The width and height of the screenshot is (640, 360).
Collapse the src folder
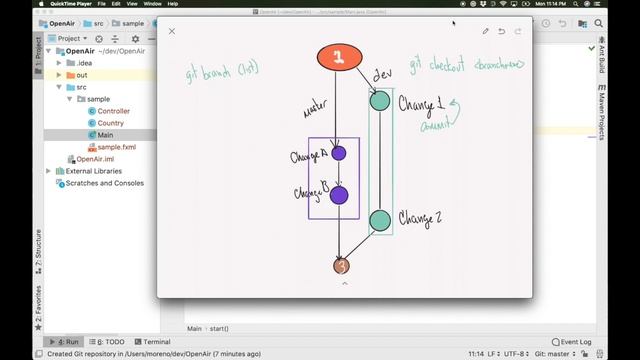59,87
